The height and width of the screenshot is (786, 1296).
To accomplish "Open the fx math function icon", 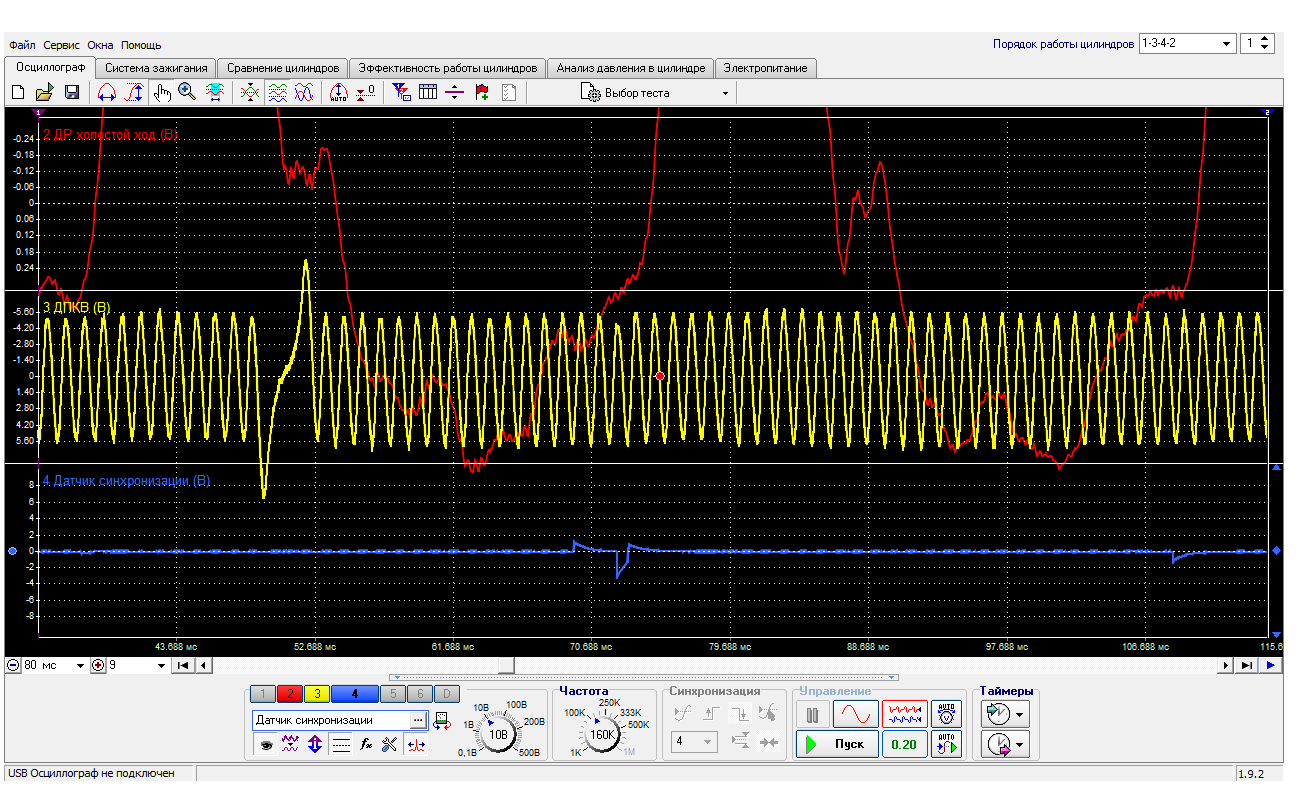I will click(x=366, y=745).
